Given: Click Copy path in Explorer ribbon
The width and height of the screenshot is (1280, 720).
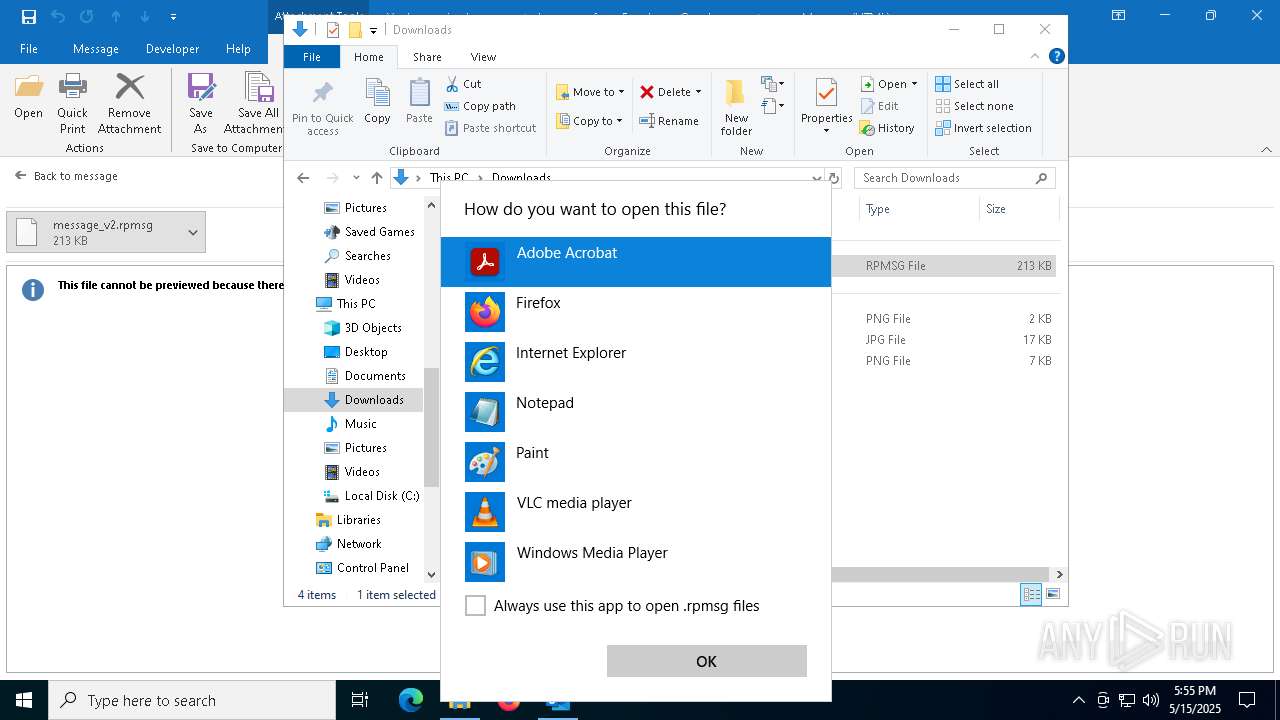Looking at the screenshot, I should pyautogui.click(x=480, y=106).
